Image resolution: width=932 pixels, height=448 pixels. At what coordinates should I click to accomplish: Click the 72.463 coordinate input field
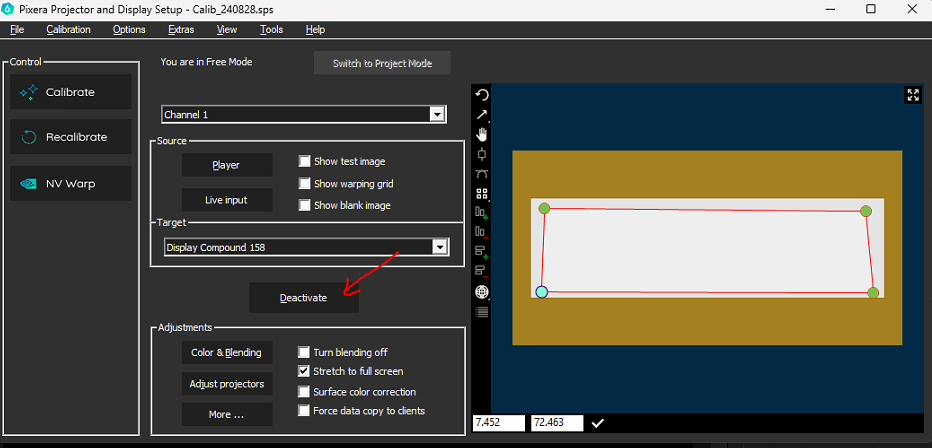(x=554, y=423)
